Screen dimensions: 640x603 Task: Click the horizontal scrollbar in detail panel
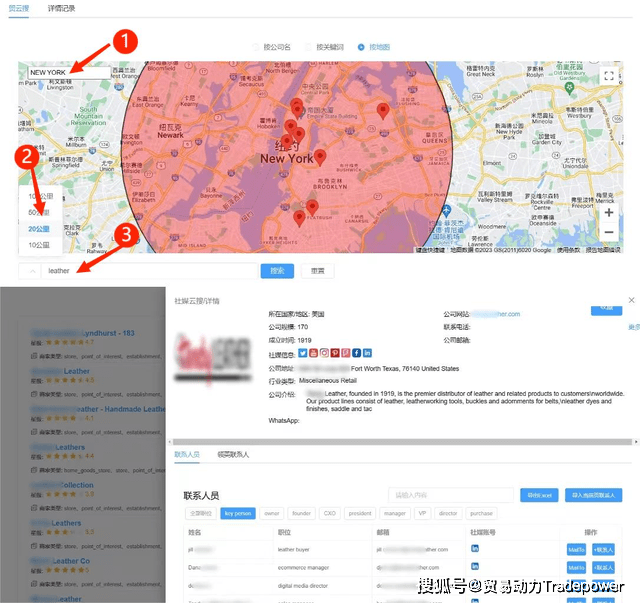click(402, 442)
